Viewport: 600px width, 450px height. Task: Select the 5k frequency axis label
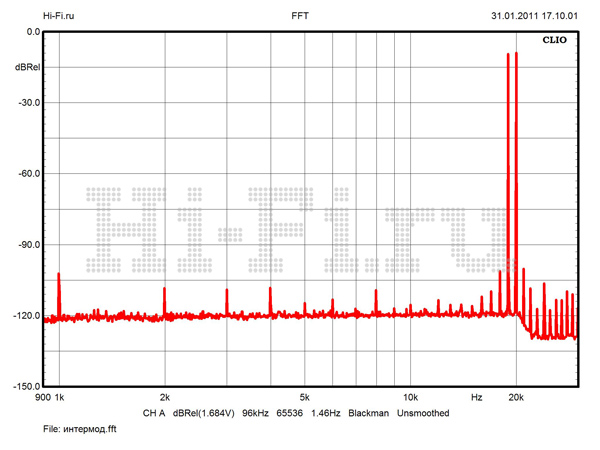pyautogui.click(x=305, y=397)
